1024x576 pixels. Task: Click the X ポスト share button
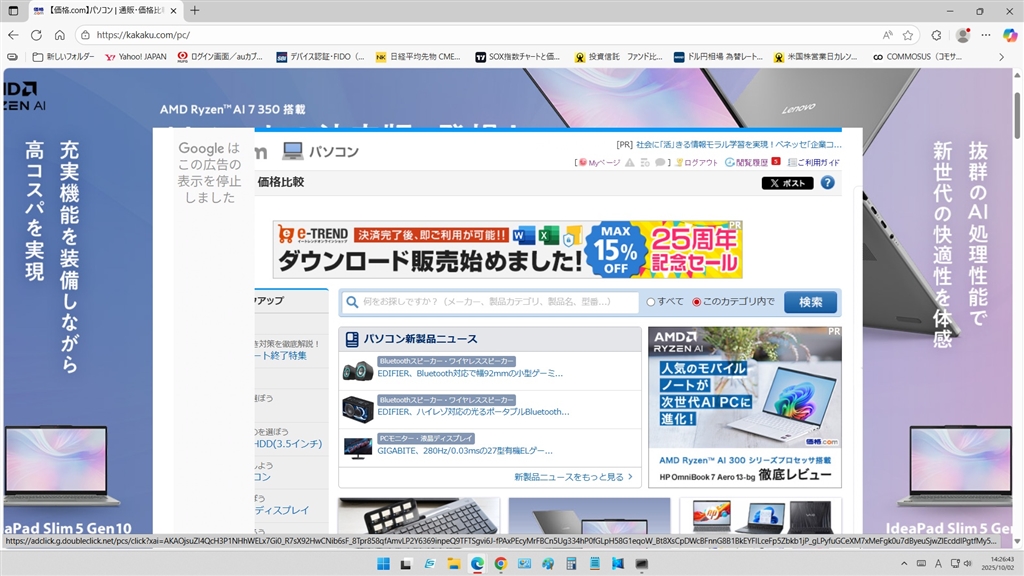[x=788, y=183]
